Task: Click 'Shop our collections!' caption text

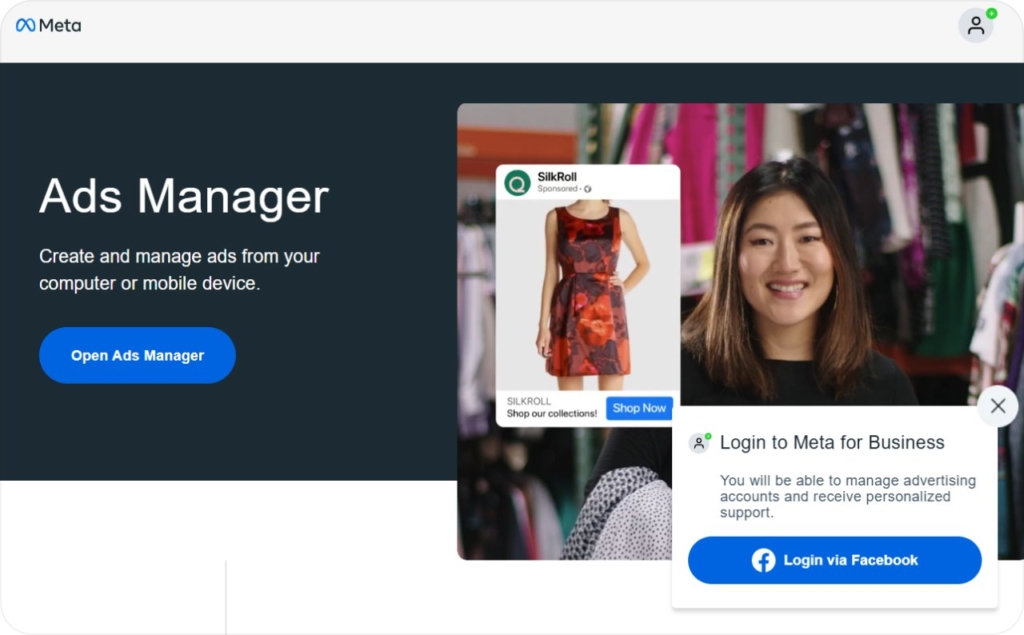Action: click(x=552, y=414)
